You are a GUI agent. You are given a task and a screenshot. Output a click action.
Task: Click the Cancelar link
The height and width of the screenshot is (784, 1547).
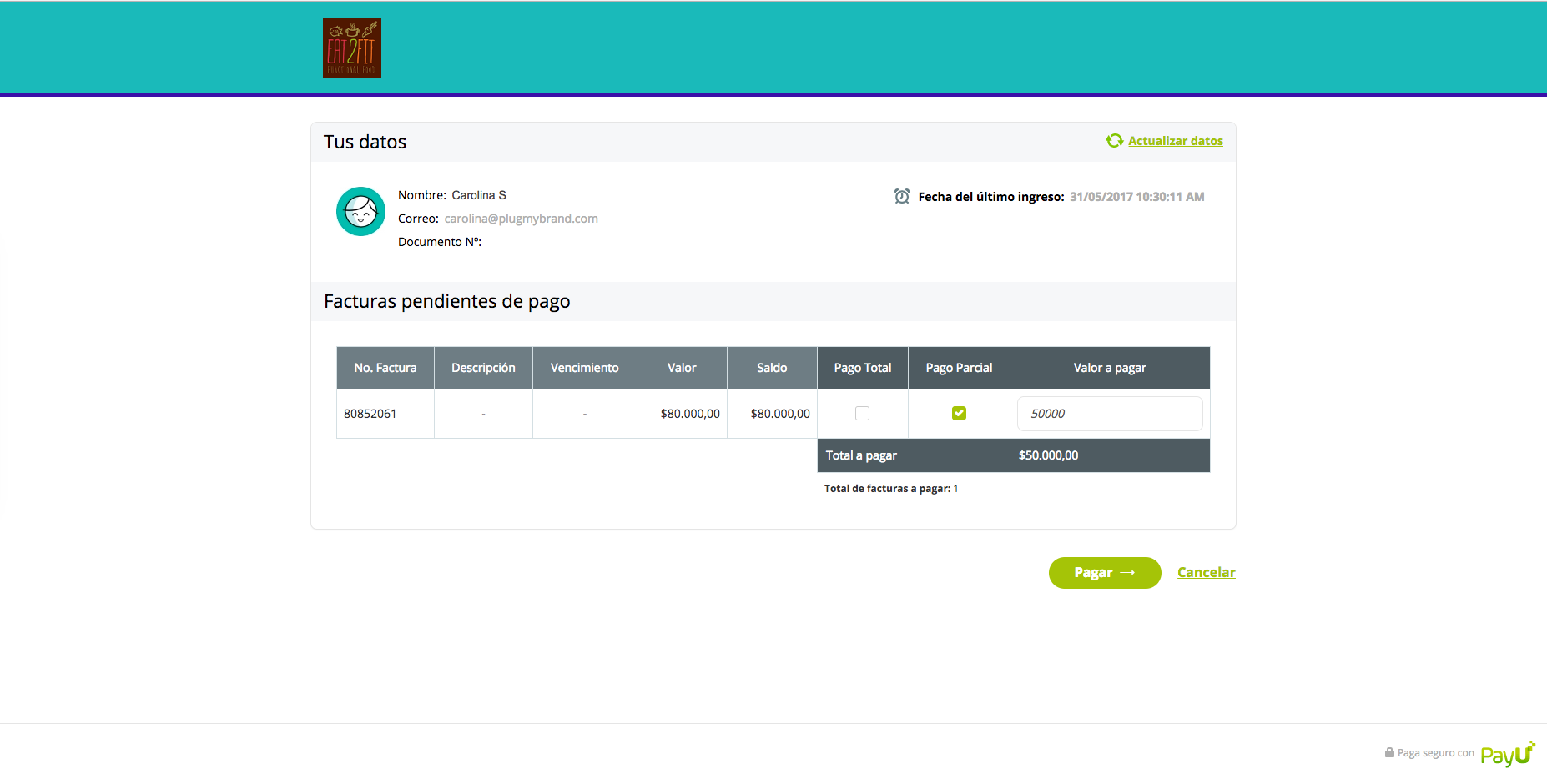click(1206, 572)
